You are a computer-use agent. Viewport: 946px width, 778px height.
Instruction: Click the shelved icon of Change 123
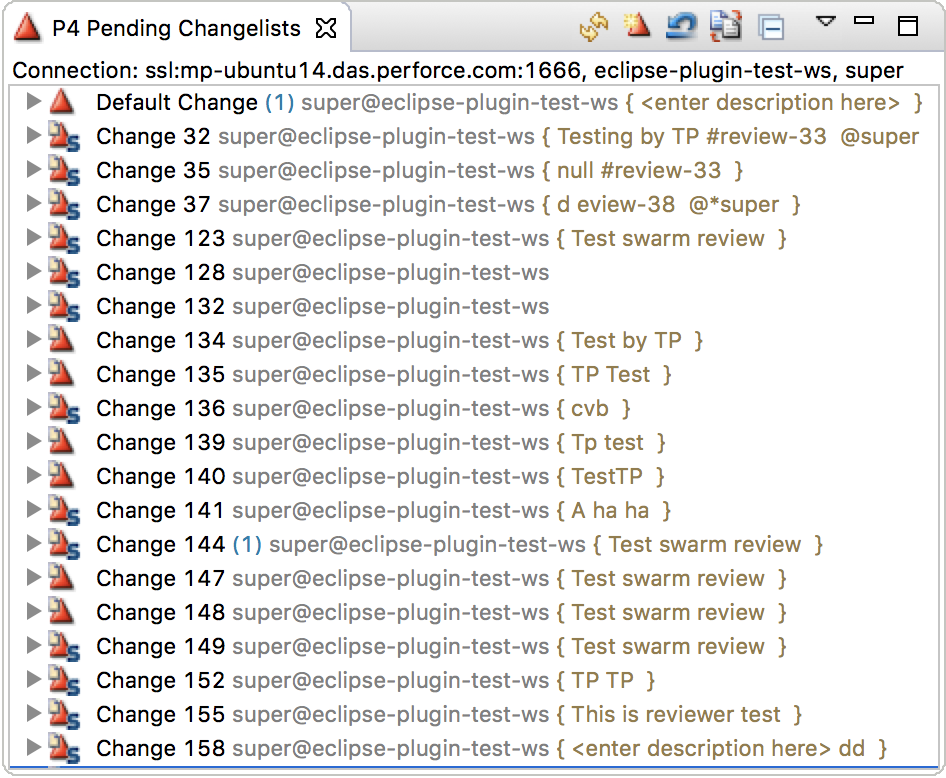(64, 239)
